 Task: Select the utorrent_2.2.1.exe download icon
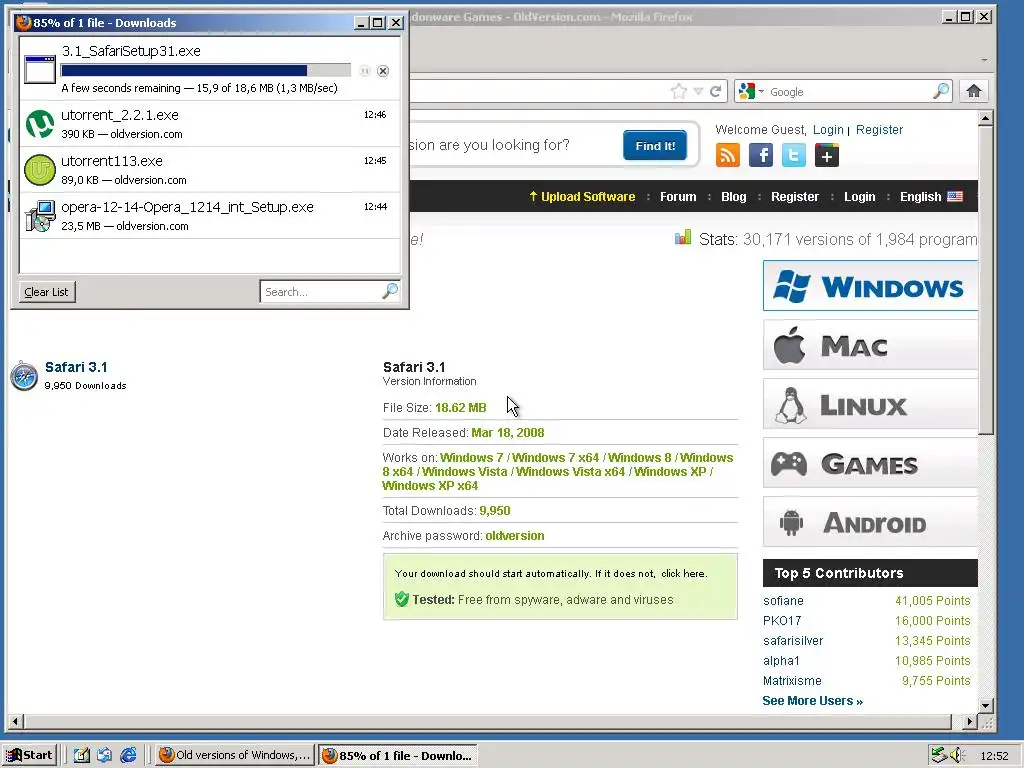[x=40, y=124]
